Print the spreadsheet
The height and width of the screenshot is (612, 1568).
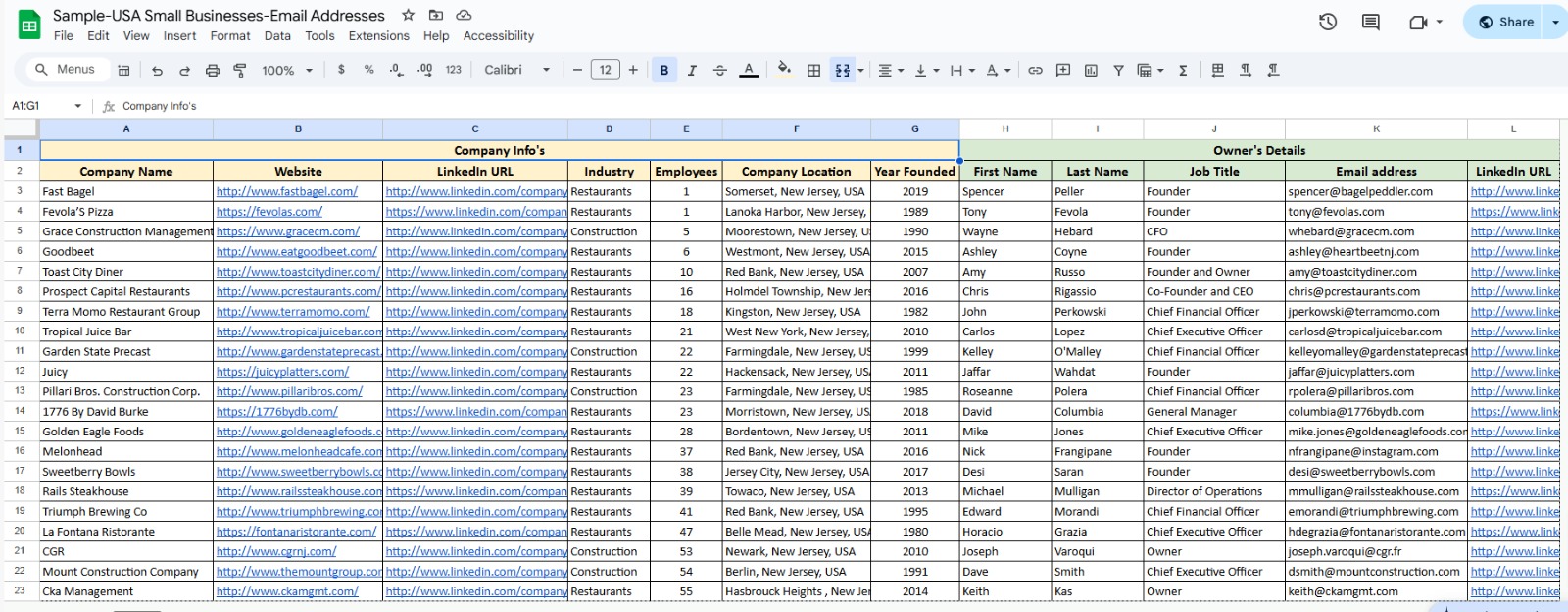213,71
